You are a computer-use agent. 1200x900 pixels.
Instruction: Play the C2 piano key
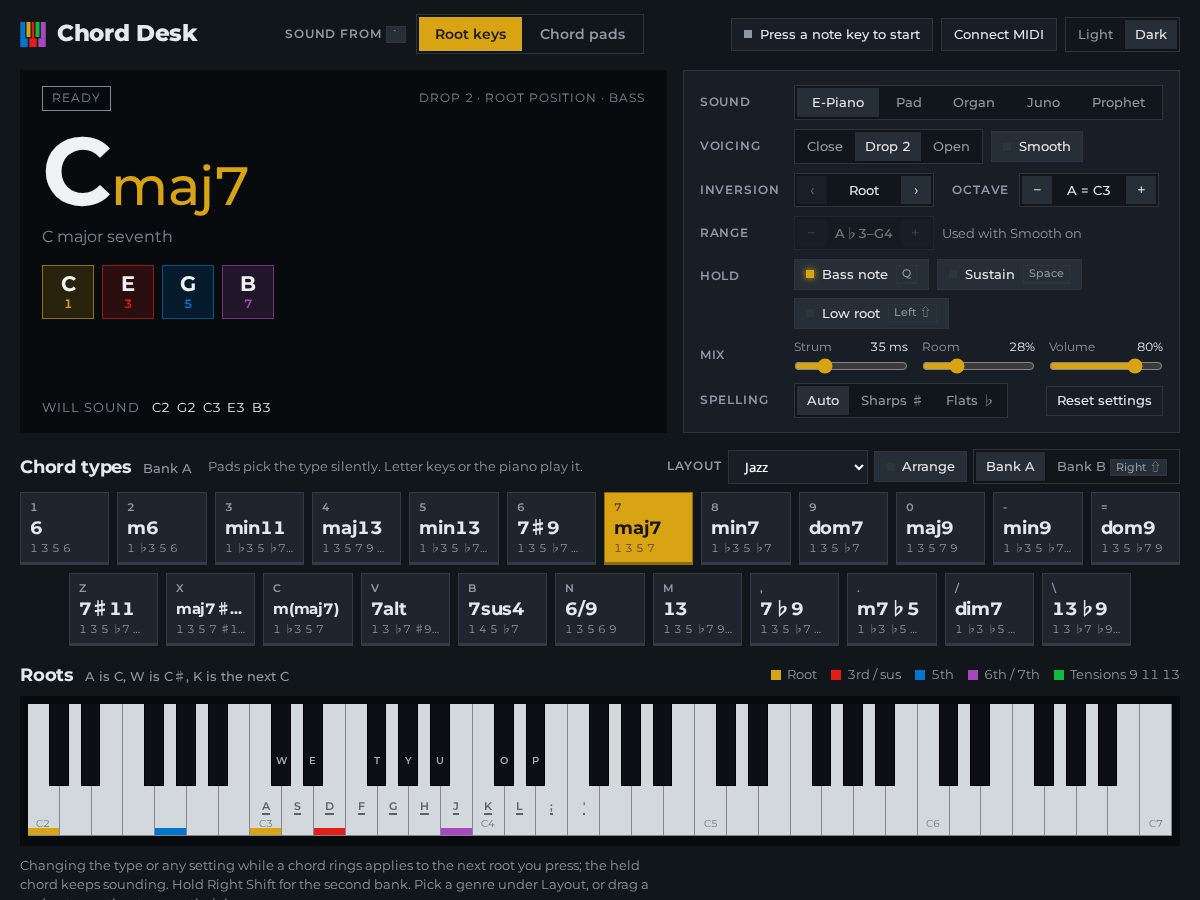click(x=43, y=810)
